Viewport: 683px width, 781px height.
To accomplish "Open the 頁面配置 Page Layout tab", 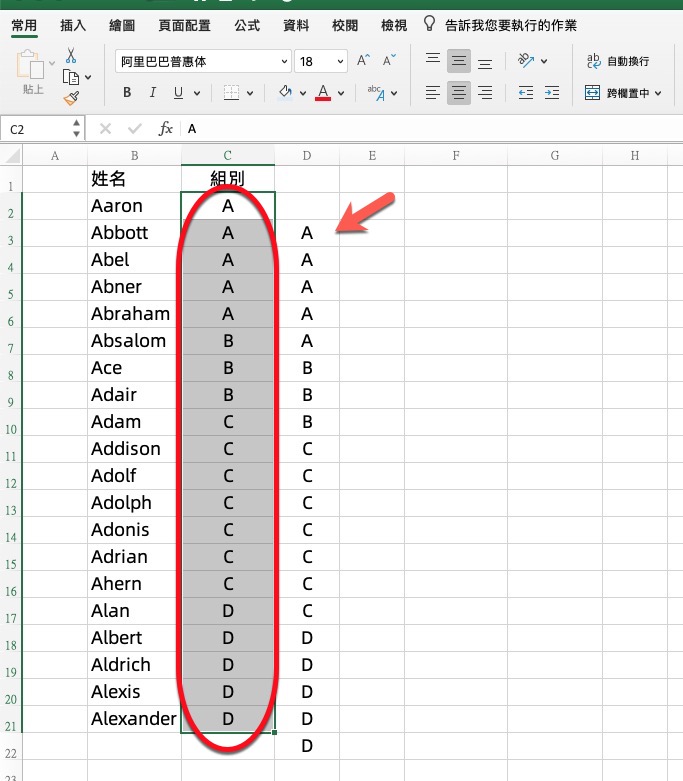I will [184, 25].
